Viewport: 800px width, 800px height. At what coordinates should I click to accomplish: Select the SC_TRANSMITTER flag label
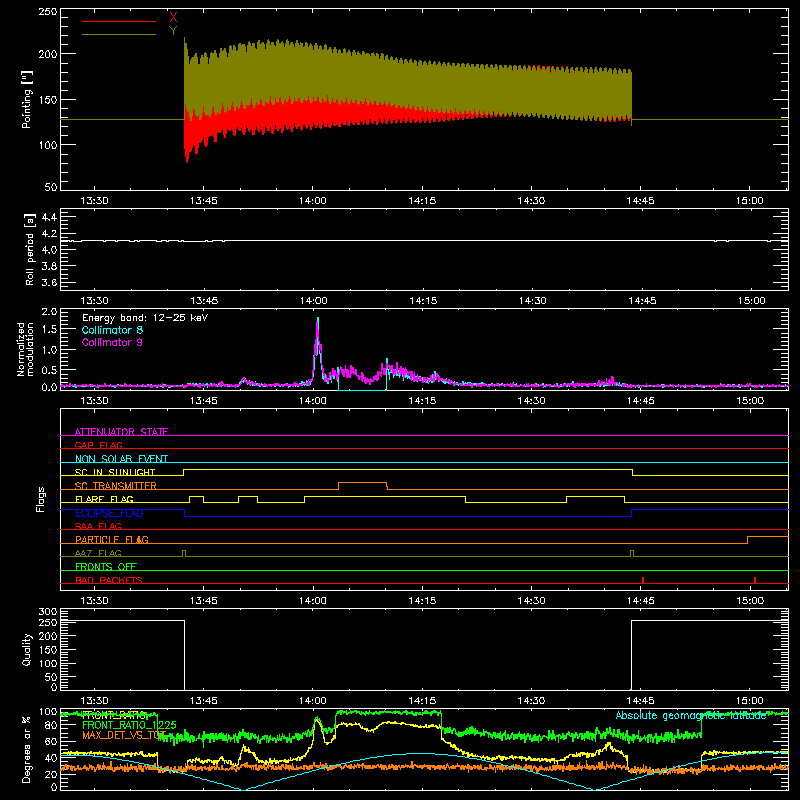tap(116, 485)
